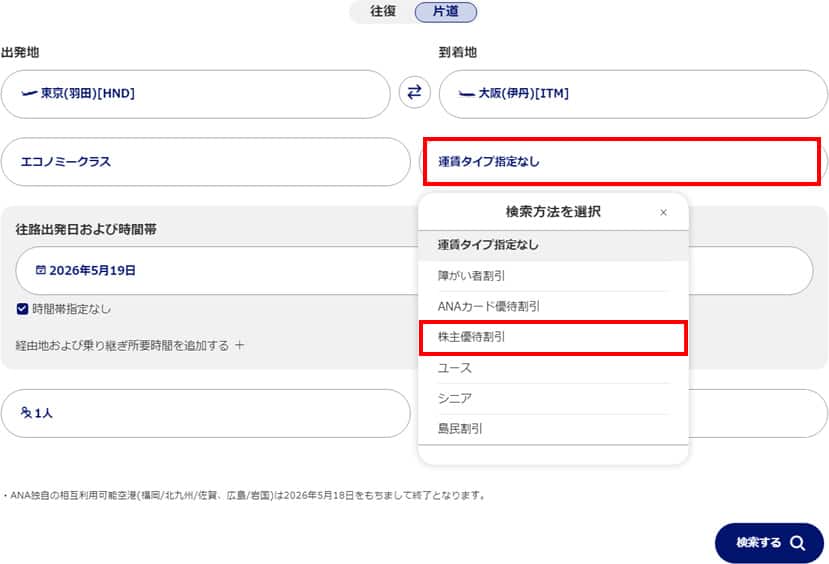Choose 障がい者割引 from the list
Image resolution: width=829 pixels, height=564 pixels.
(x=553, y=276)
